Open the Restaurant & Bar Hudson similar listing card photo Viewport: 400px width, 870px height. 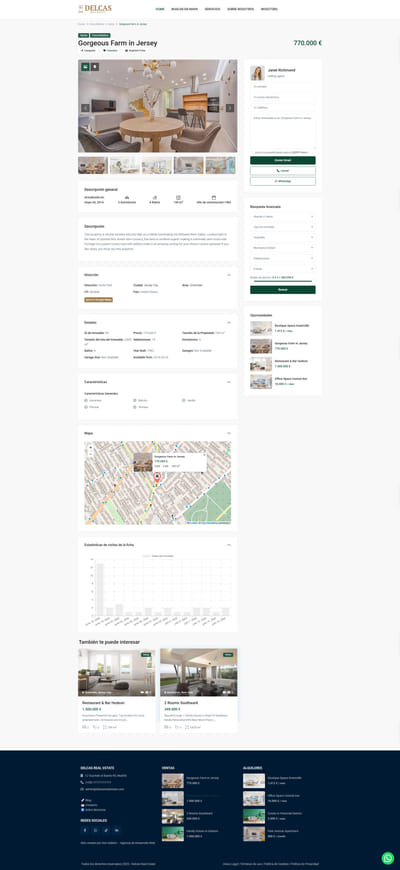[117, 672]
